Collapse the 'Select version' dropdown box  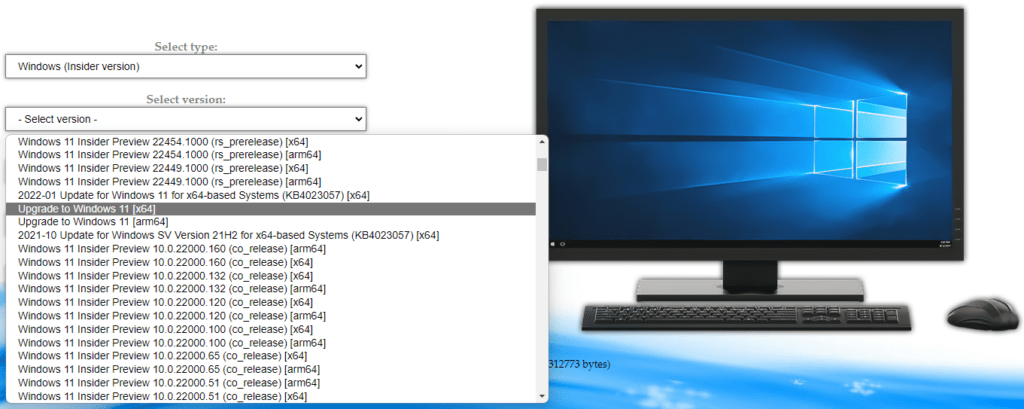pyautogui.click(x=185, y=119)
